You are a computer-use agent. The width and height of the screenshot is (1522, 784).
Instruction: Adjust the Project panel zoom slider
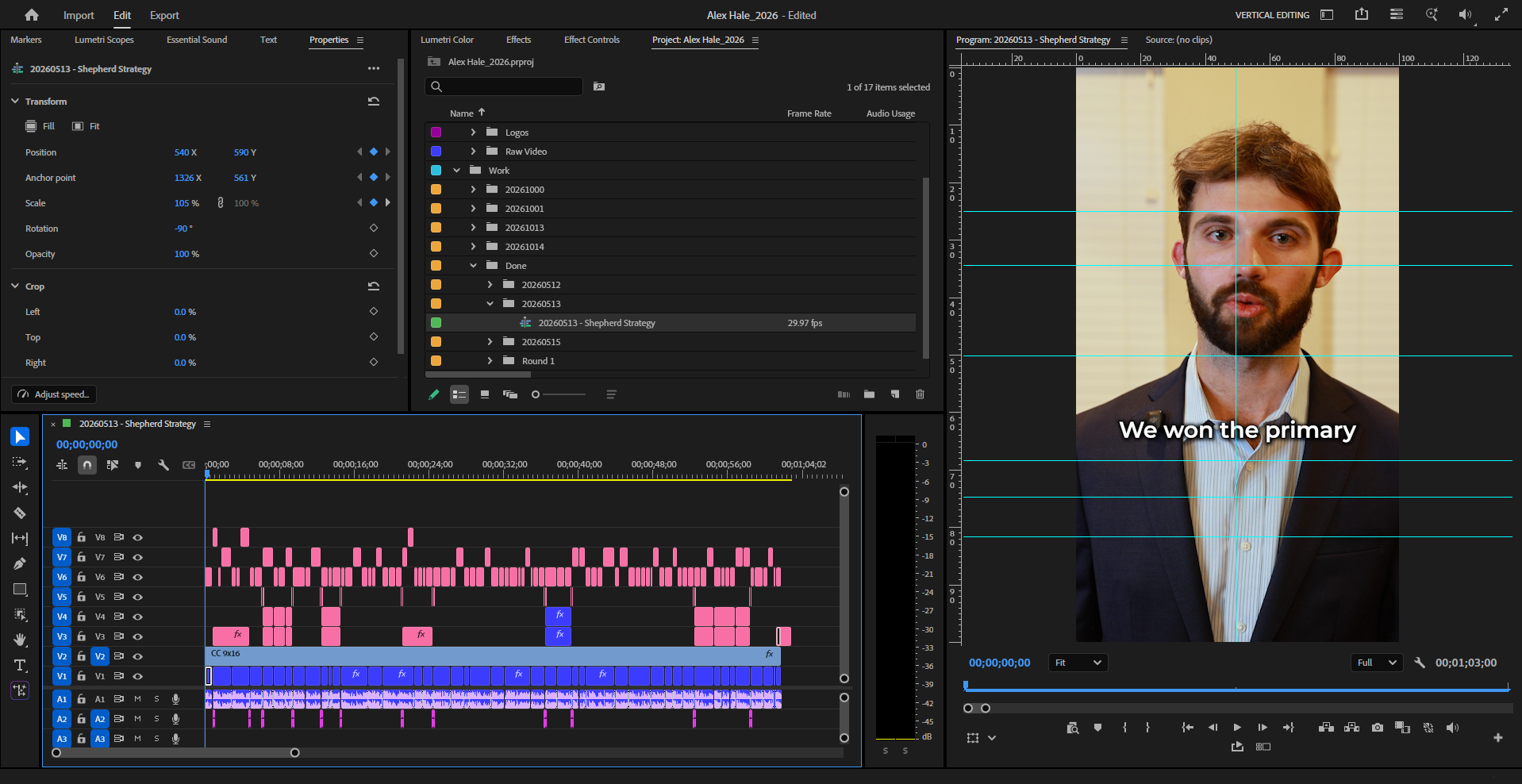pos(559,394)
